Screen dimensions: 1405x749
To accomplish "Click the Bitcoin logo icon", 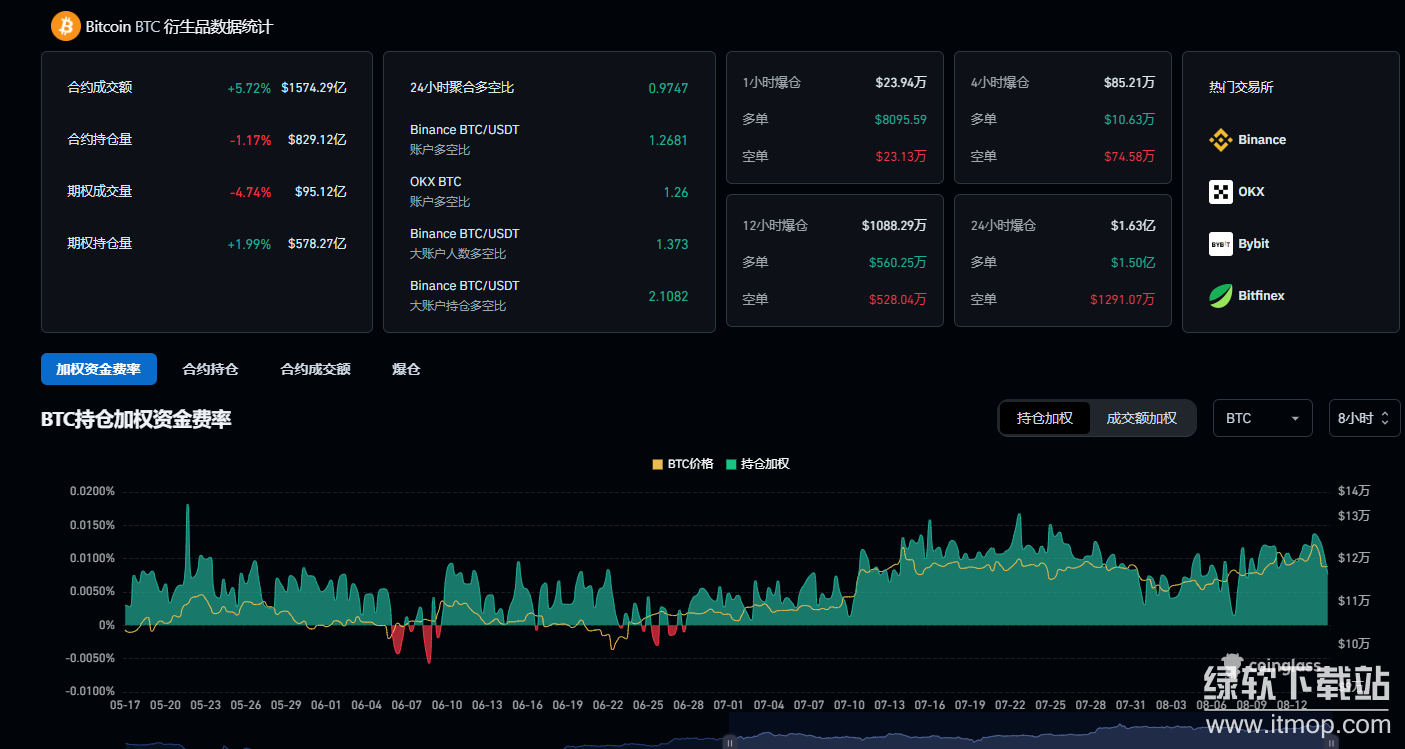I will (66, 26).
